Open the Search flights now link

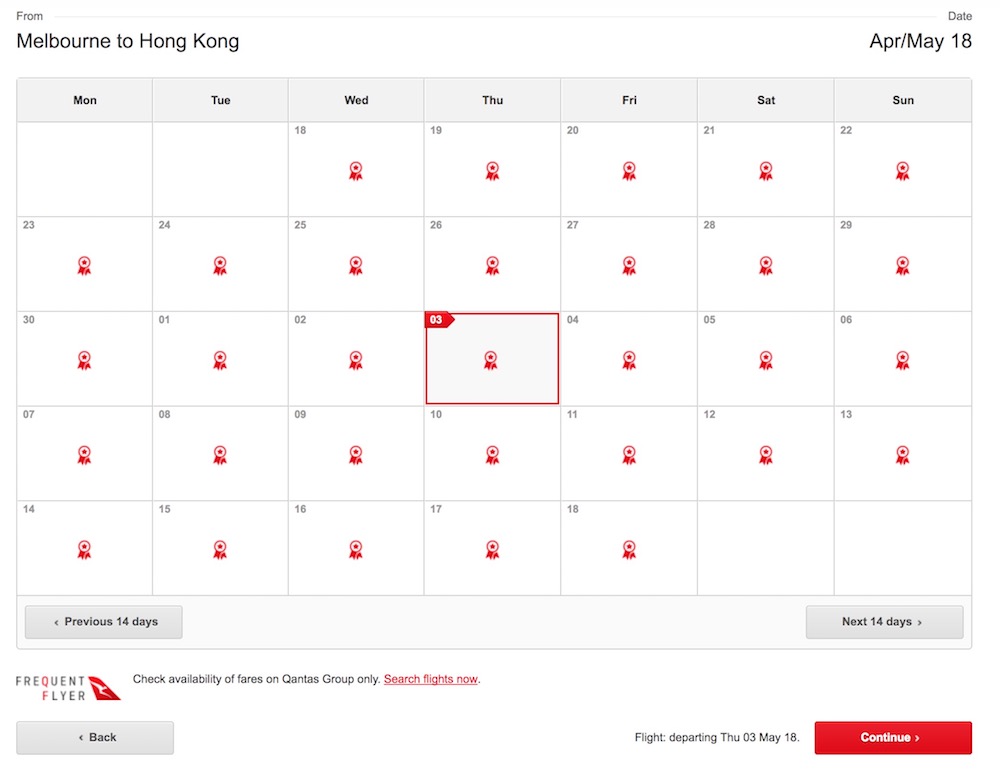click(430, 679)
